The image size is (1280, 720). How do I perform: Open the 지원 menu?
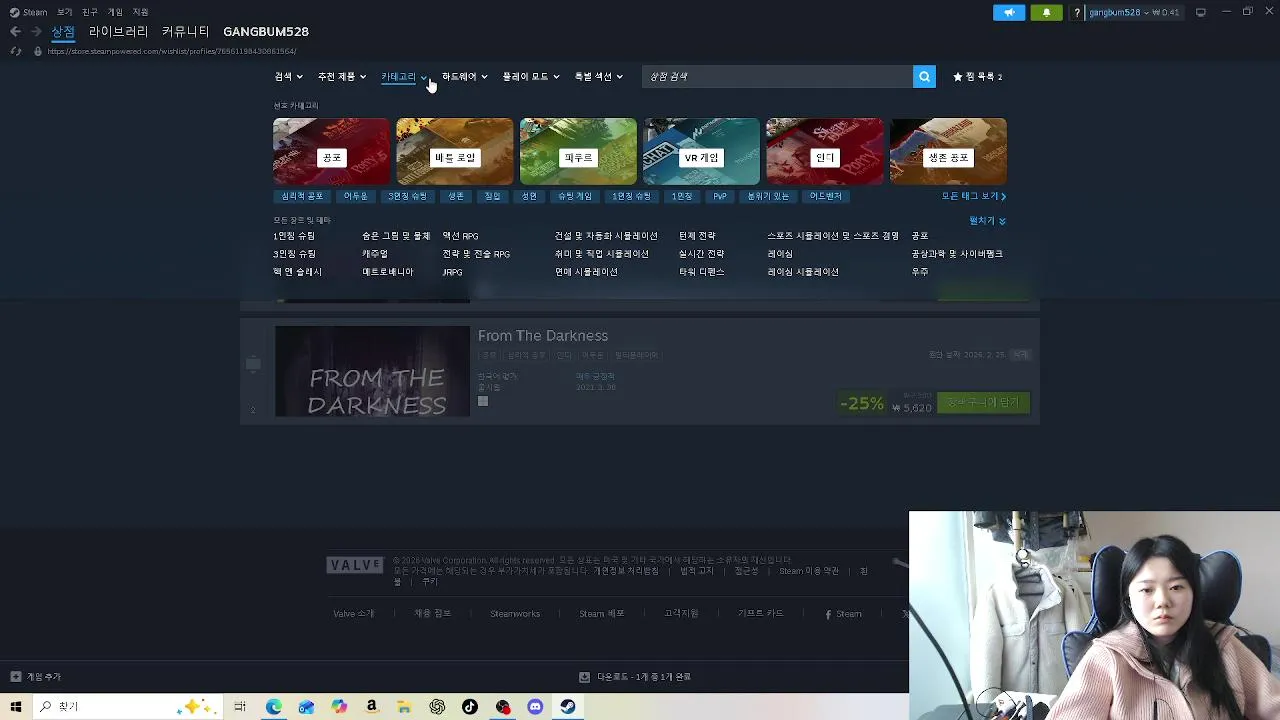(x=140, y=12)
